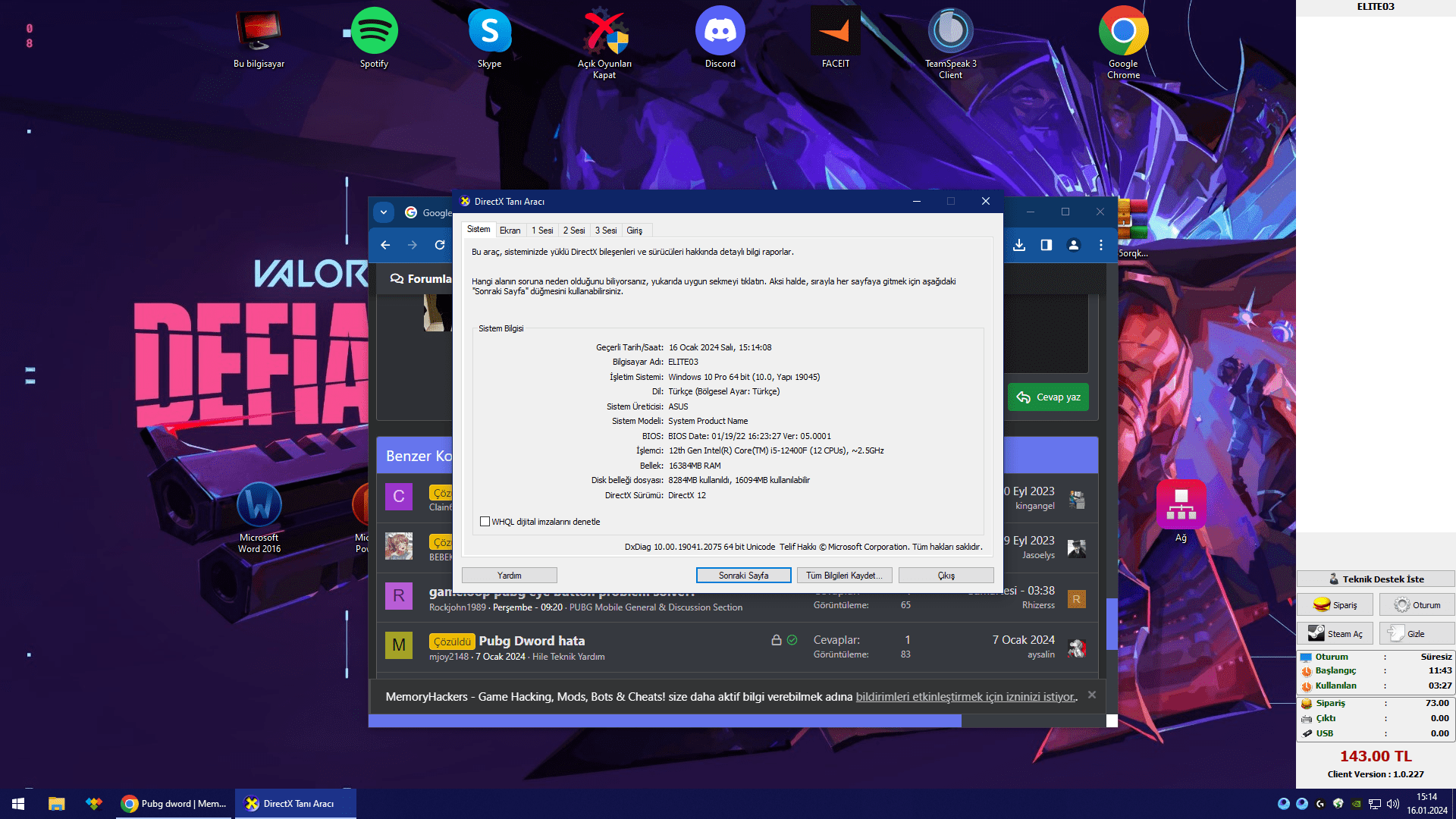Viewport: 1456px width, 819px height.
Task: Click the Gizle button
Action: (x=1417, y=634)
